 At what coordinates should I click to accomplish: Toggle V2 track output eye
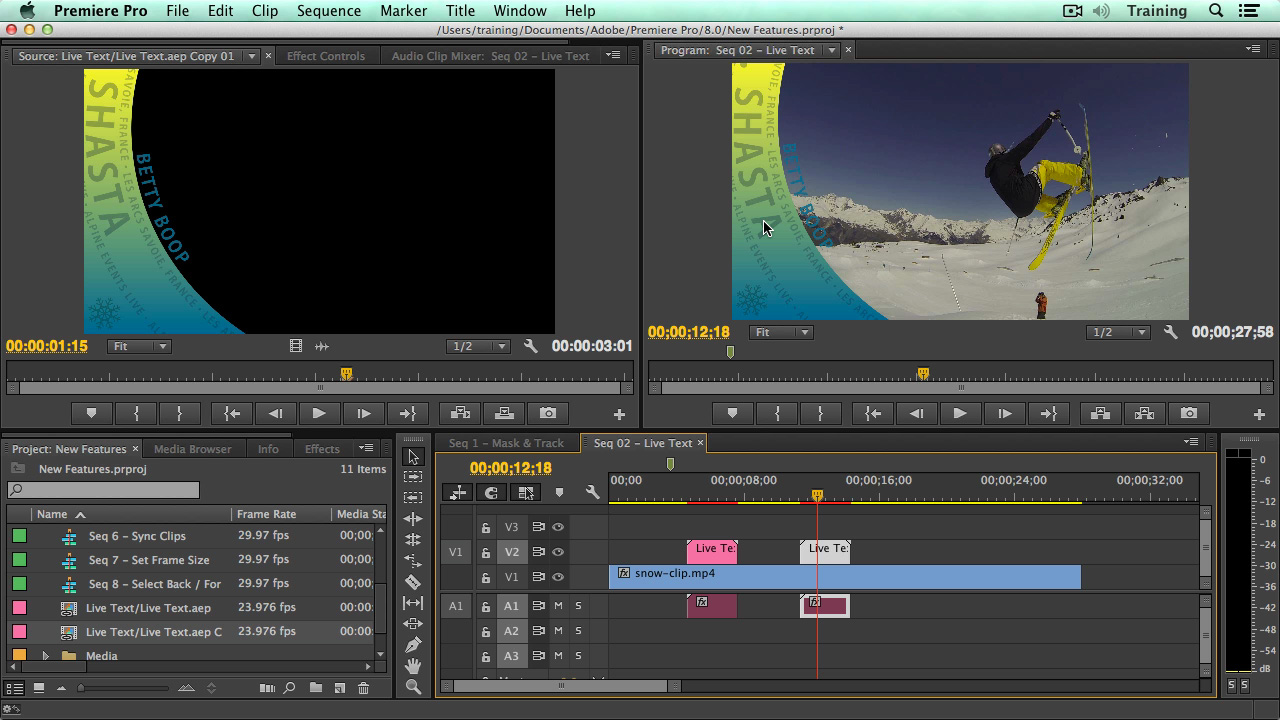click(x=558, y=552)
